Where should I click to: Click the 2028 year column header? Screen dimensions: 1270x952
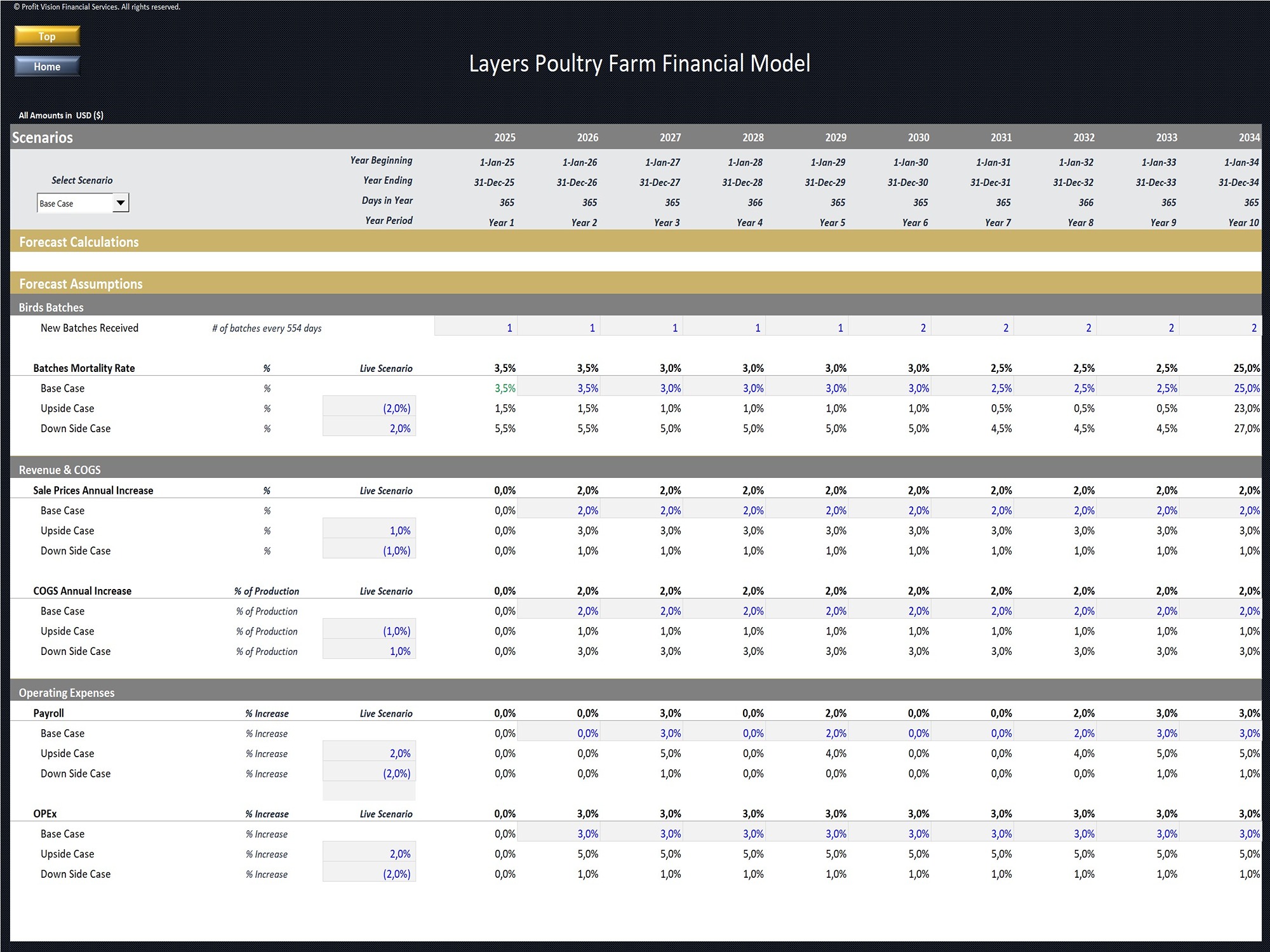click(753, 137)
